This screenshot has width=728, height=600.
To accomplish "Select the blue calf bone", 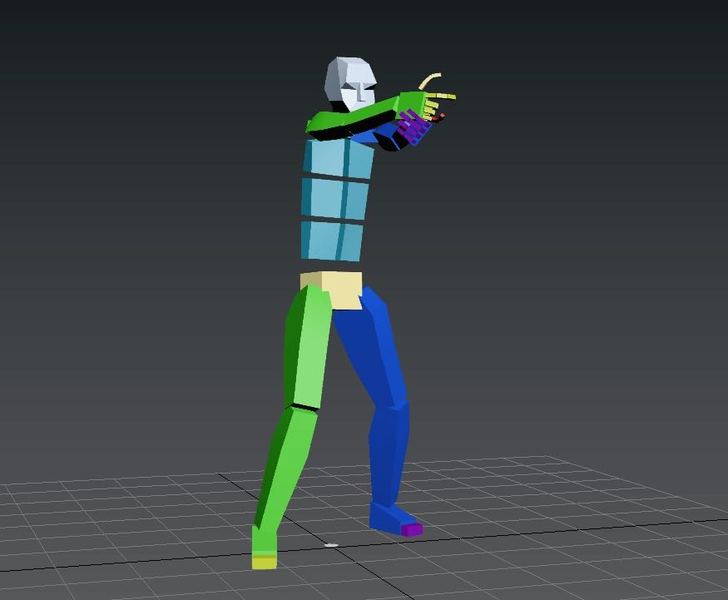I will click(389, 453).
